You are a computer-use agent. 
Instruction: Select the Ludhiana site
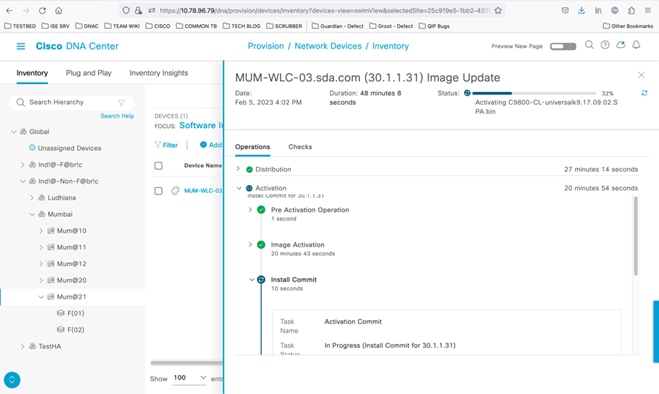point(61,198)
